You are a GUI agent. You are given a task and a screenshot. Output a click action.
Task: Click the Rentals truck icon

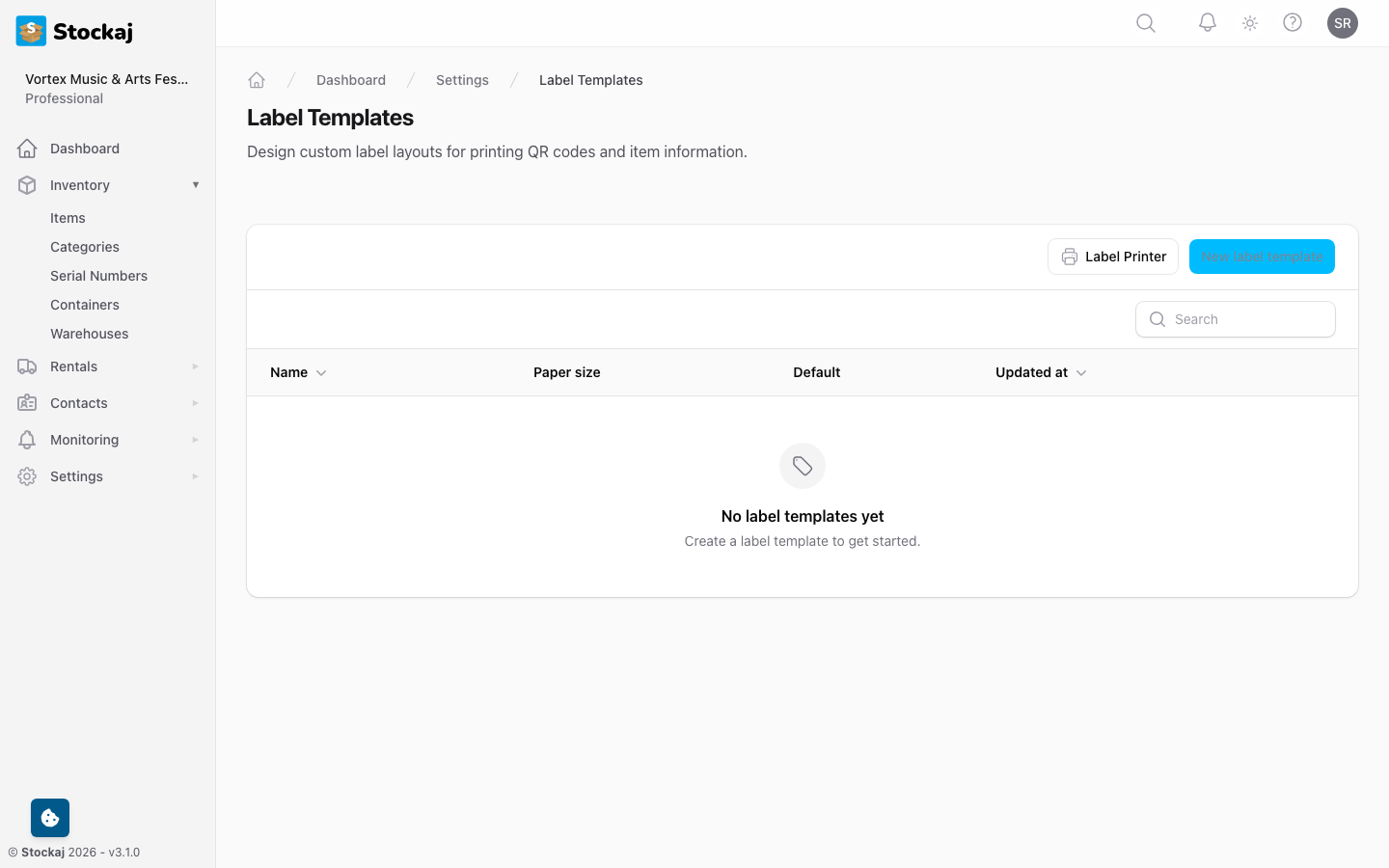(27, 366)
